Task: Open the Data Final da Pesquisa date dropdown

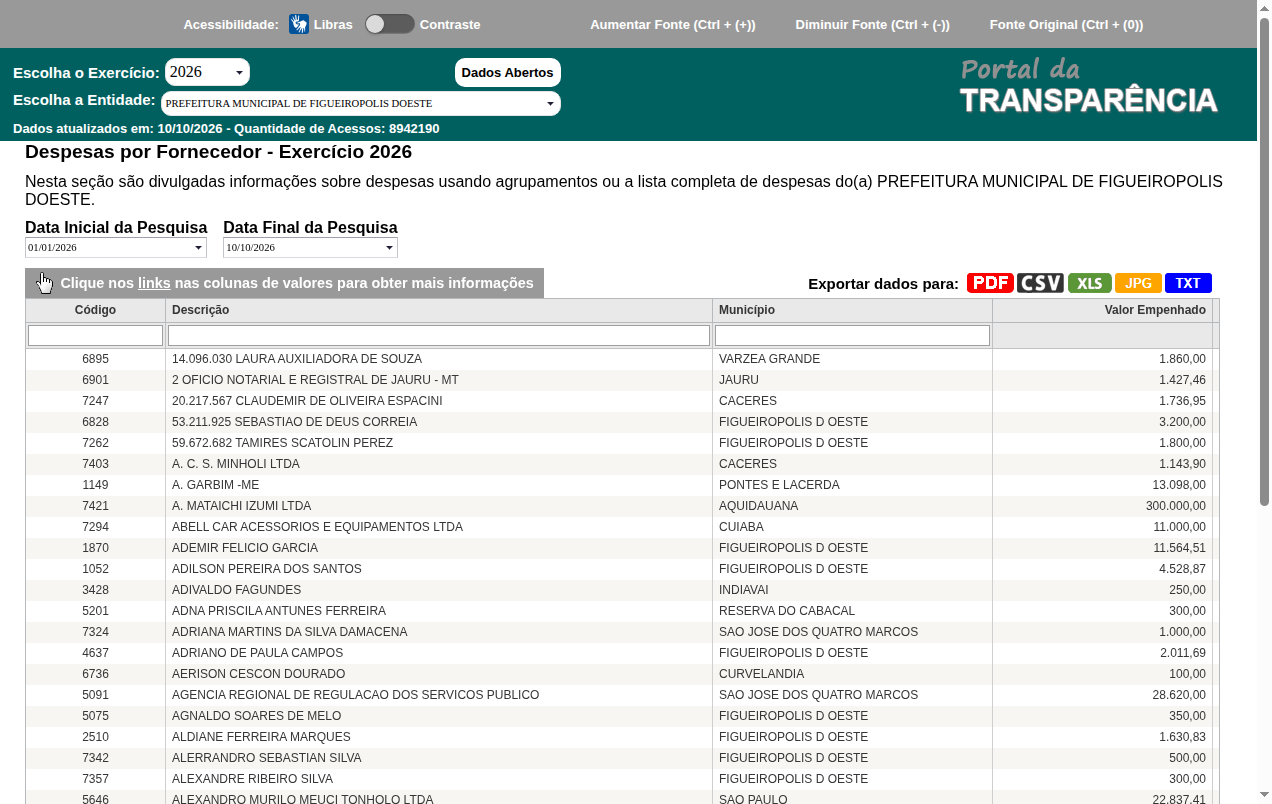Action: point(310,247)
